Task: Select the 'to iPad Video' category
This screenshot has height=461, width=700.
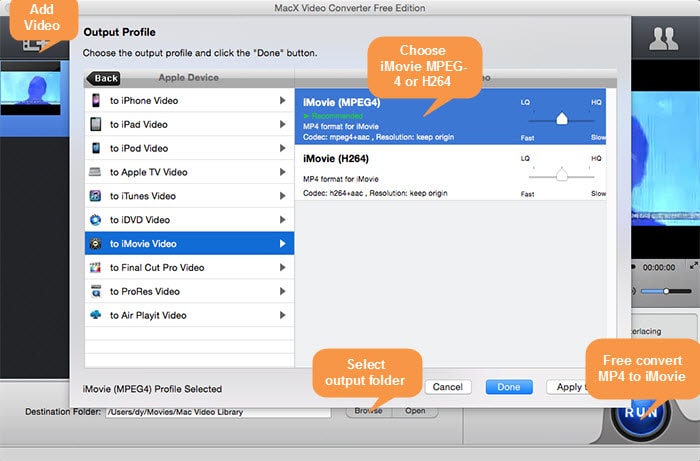Action: (x=189, y=124)
